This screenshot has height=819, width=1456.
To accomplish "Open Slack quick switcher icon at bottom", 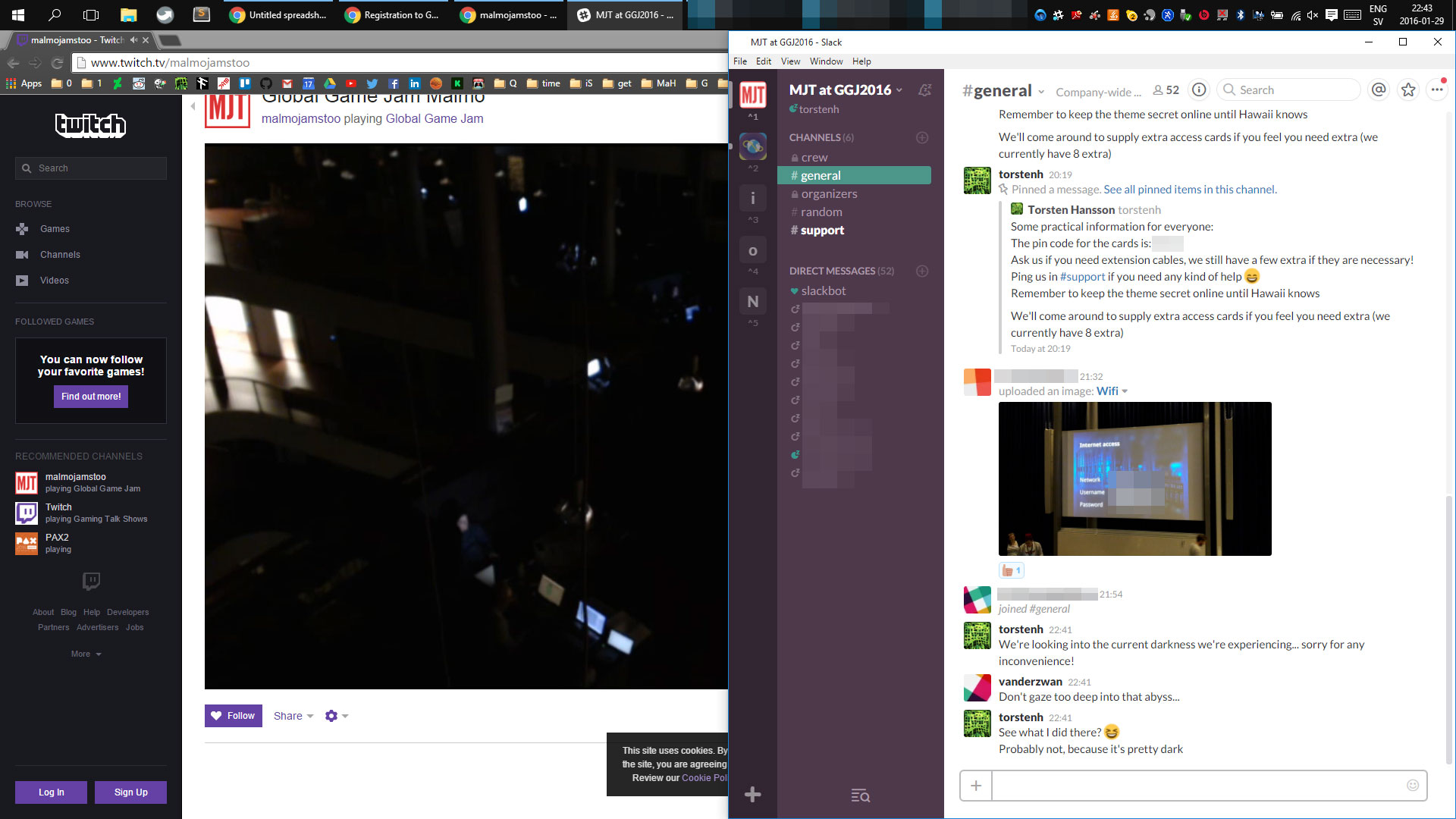I will (860, 795).
